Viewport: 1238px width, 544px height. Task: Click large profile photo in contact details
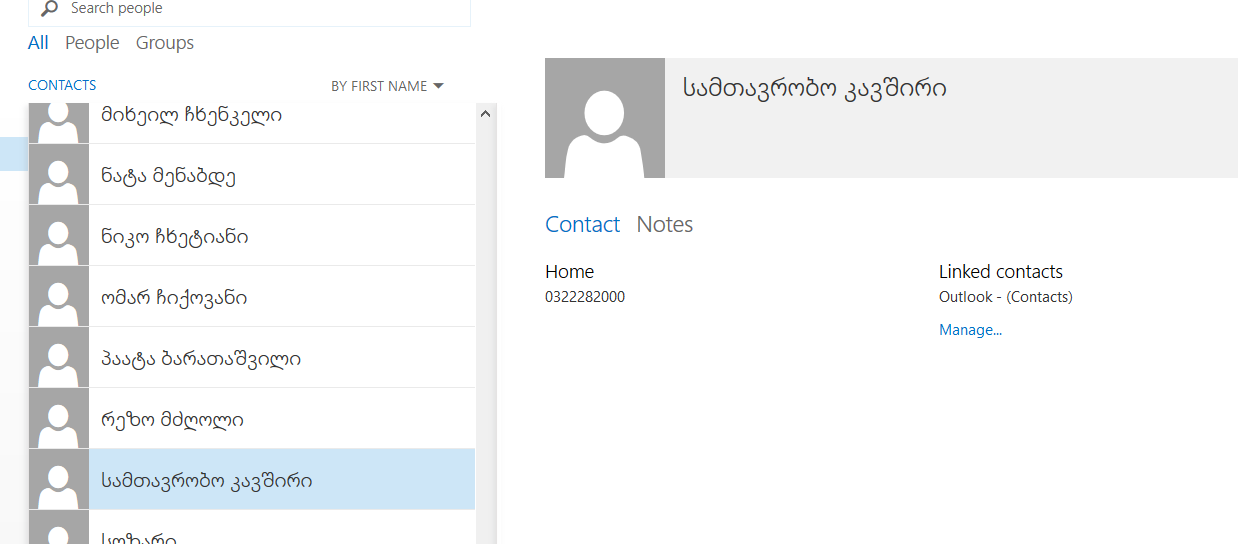pos(605,118)
